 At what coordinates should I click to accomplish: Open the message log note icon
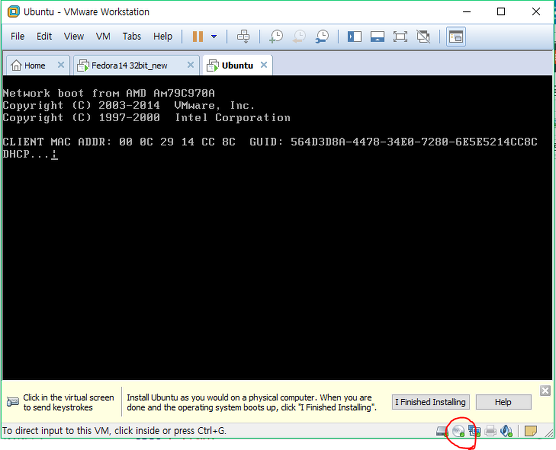coord(530,431)
